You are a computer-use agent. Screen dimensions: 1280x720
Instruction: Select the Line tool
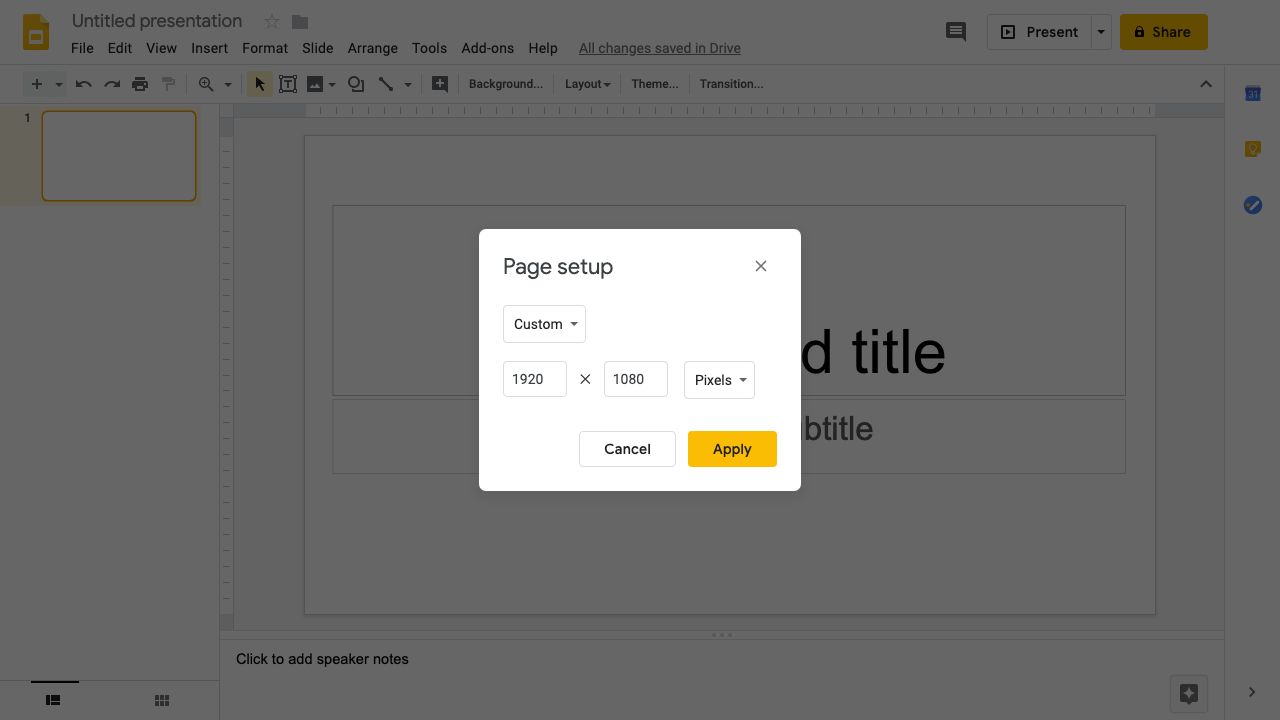386,84
